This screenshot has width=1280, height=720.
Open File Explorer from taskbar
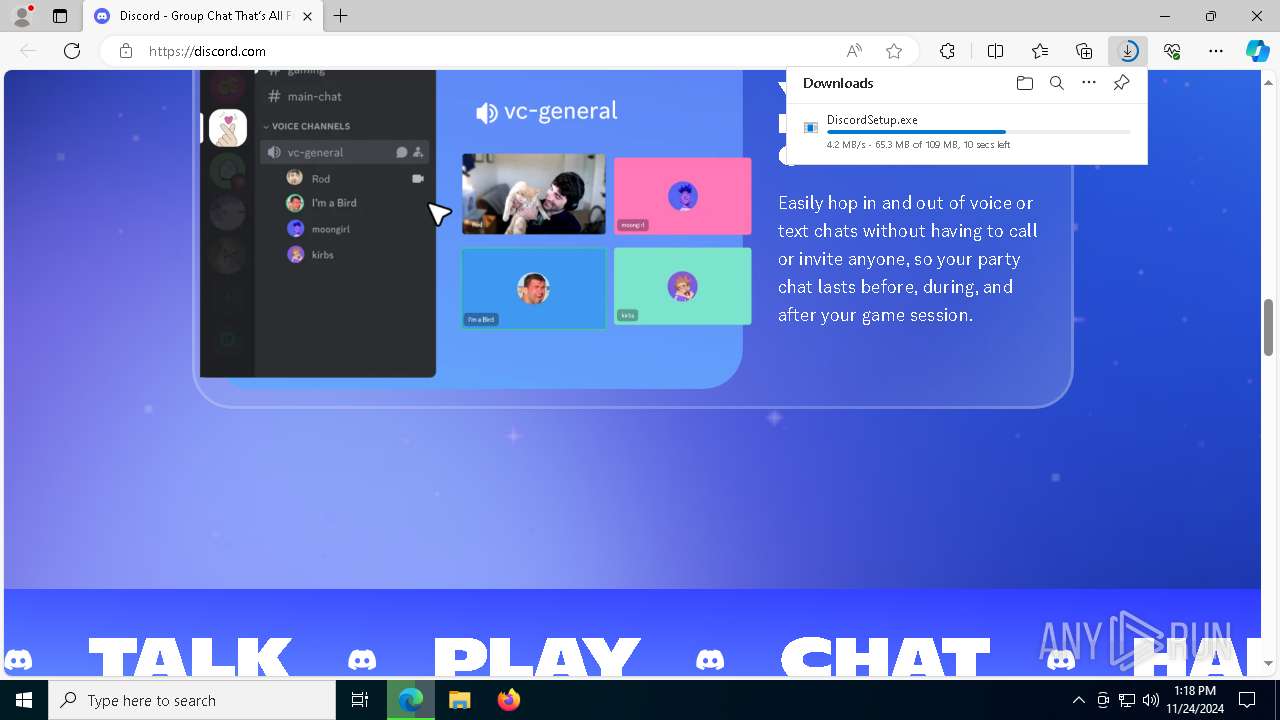click(x=459, y=700)
